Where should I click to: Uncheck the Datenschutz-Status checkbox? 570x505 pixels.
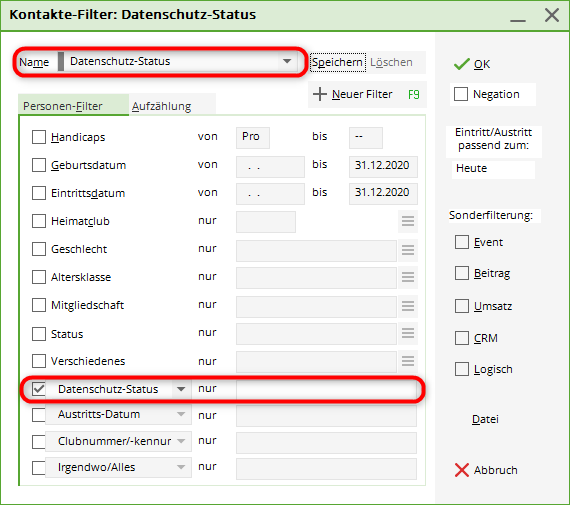39,389
